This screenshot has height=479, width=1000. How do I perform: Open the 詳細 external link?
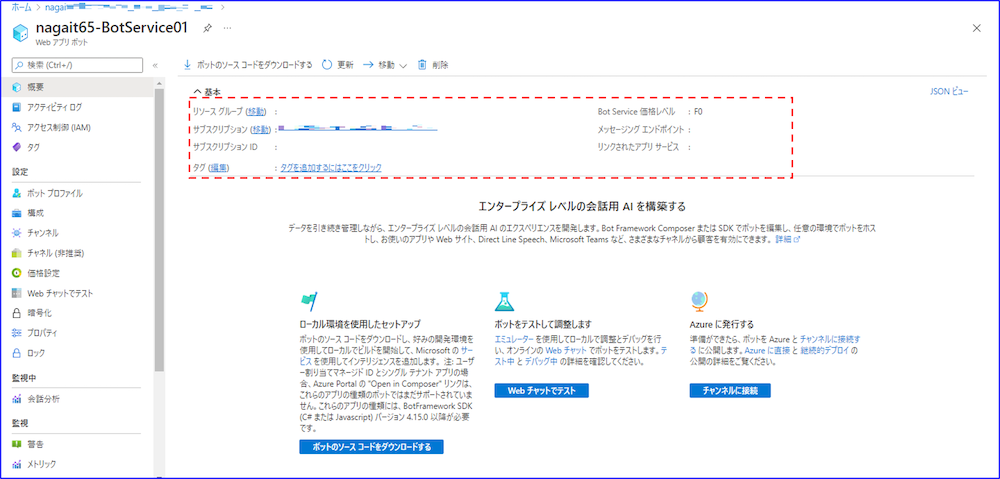[x=787, y=239]
